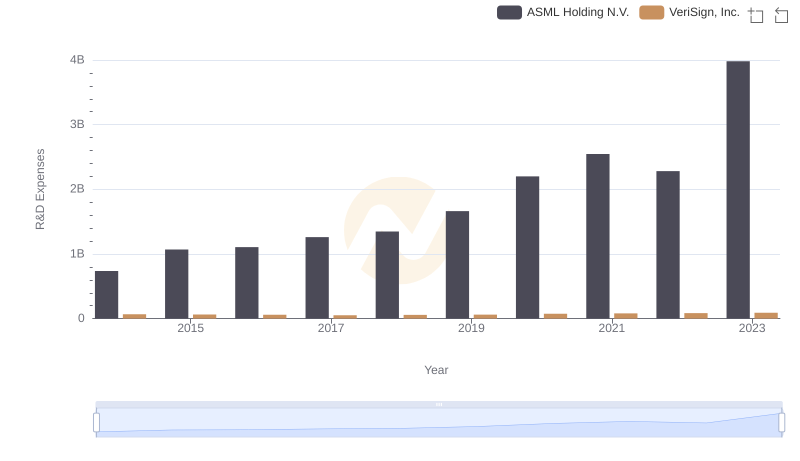
Task: Click the zoom reset back-arrow icon
Action: tap(781, 15)
